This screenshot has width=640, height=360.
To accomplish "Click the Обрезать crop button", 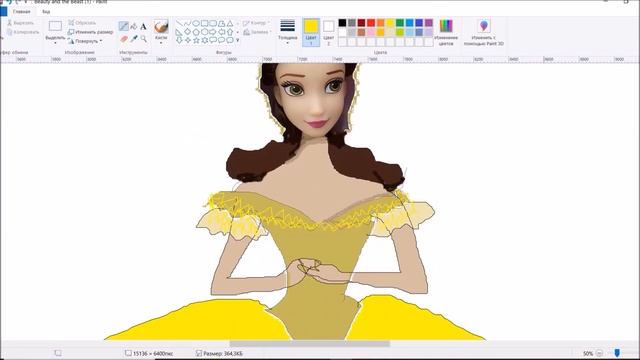I will click(x=82, y=23).
